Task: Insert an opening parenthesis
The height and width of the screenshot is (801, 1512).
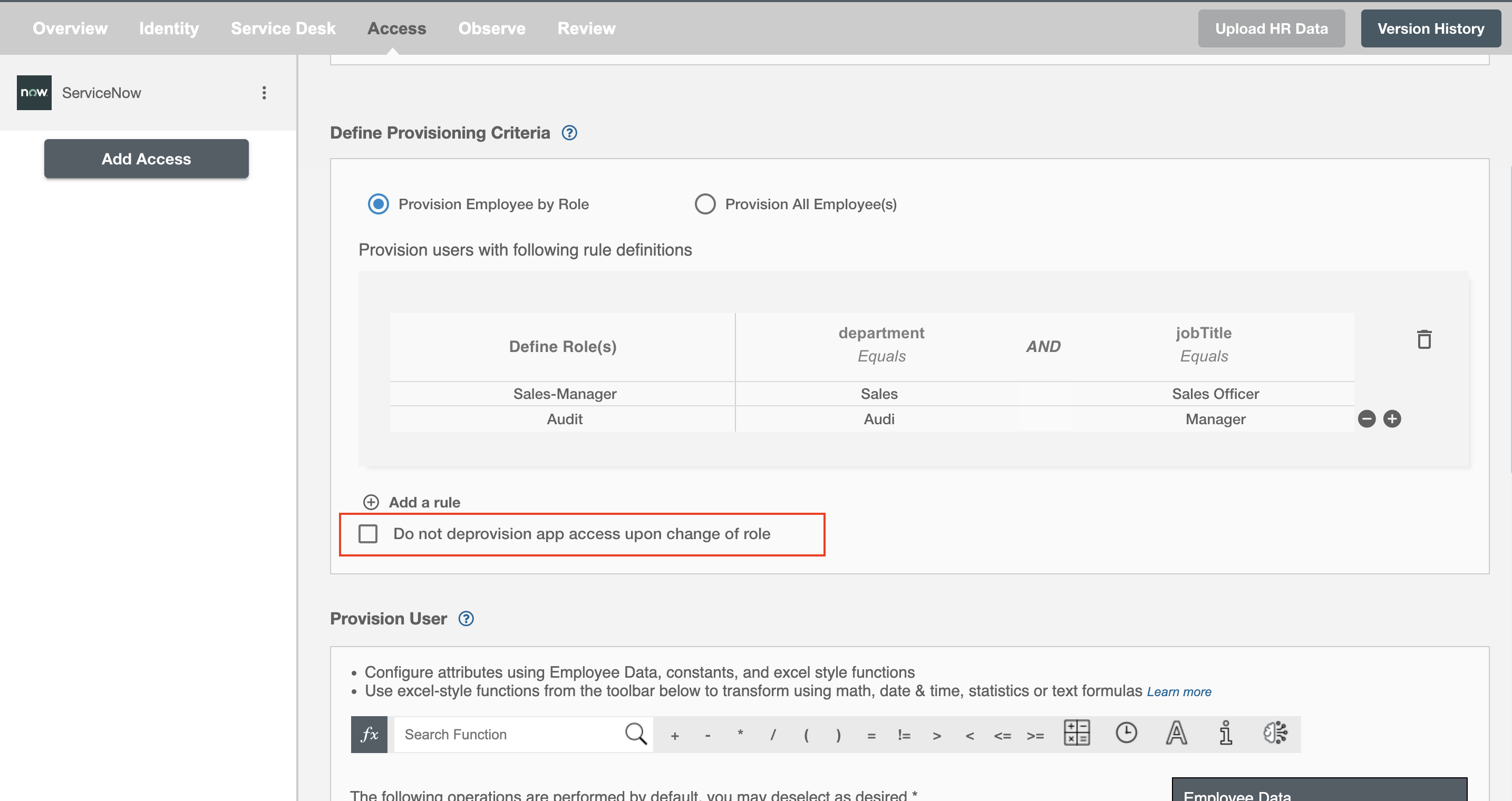Action: pyautogui.click(x=807, y=735)
